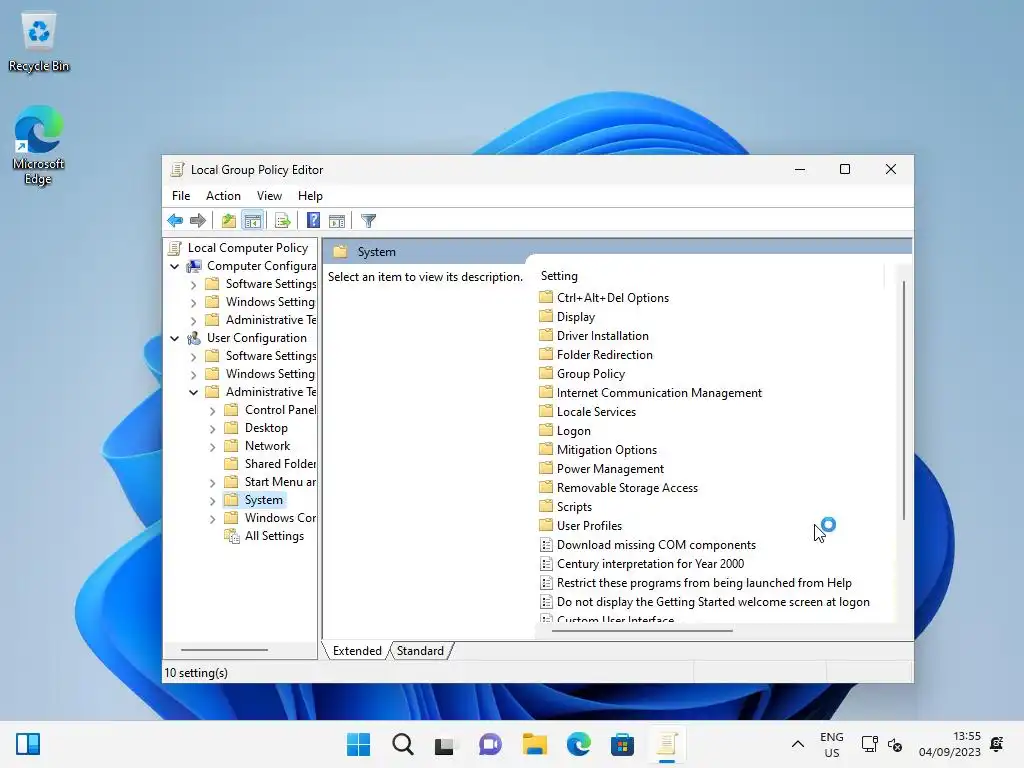Toggle the Show/Hide Action Pane icon
1024x768 pixels.
337,221
